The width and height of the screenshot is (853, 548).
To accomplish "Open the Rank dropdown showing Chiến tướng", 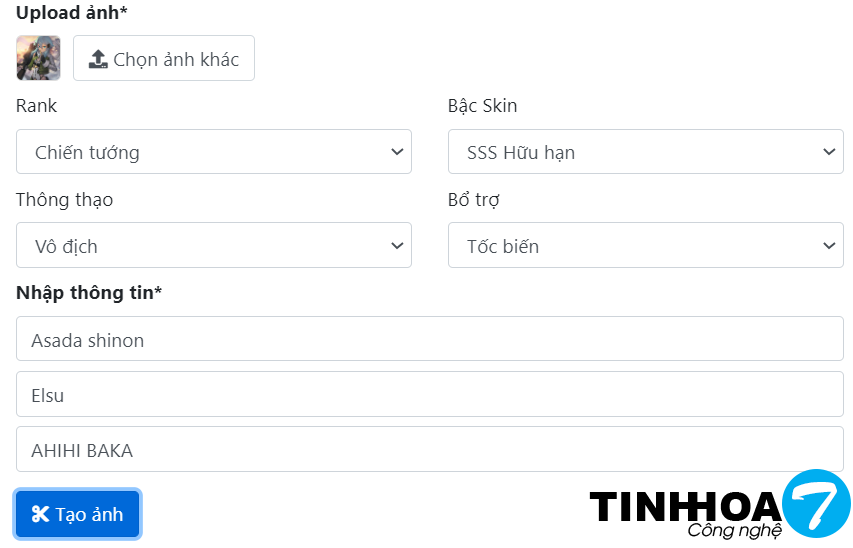I will (x=213, y=152).
